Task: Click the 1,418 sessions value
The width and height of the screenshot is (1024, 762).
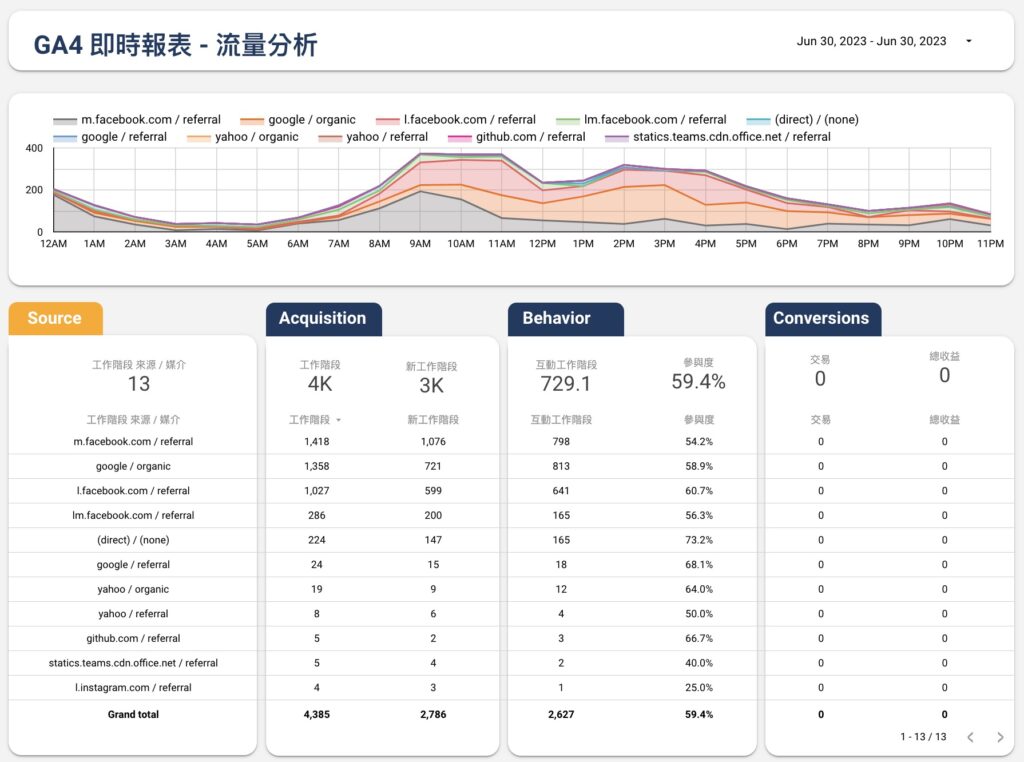Action: point(317,441)
